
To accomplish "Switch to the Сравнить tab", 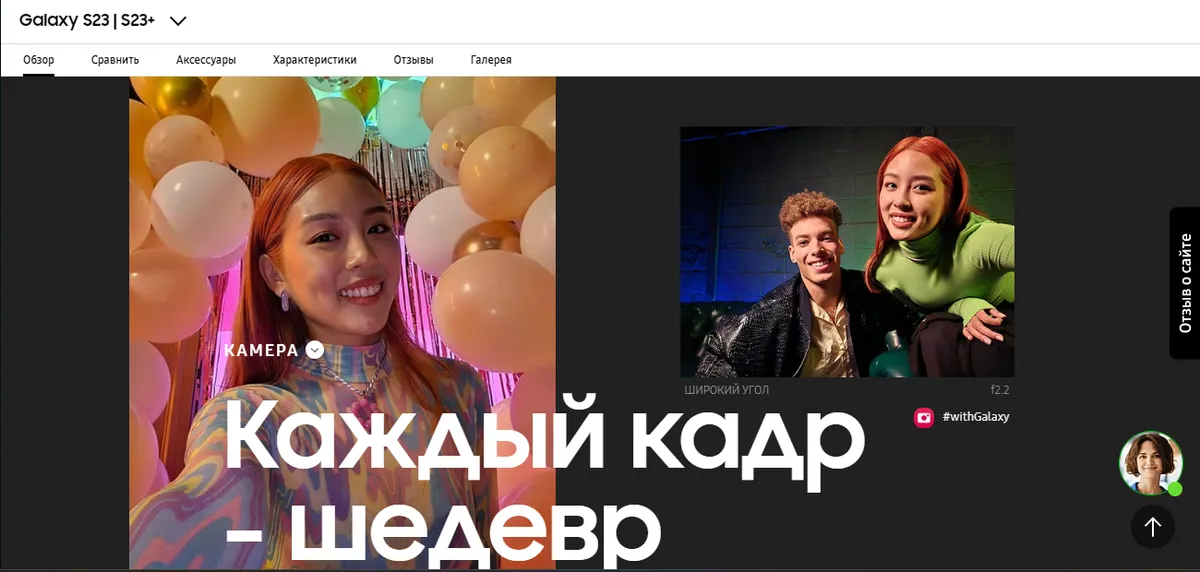I will pos(115,60).
